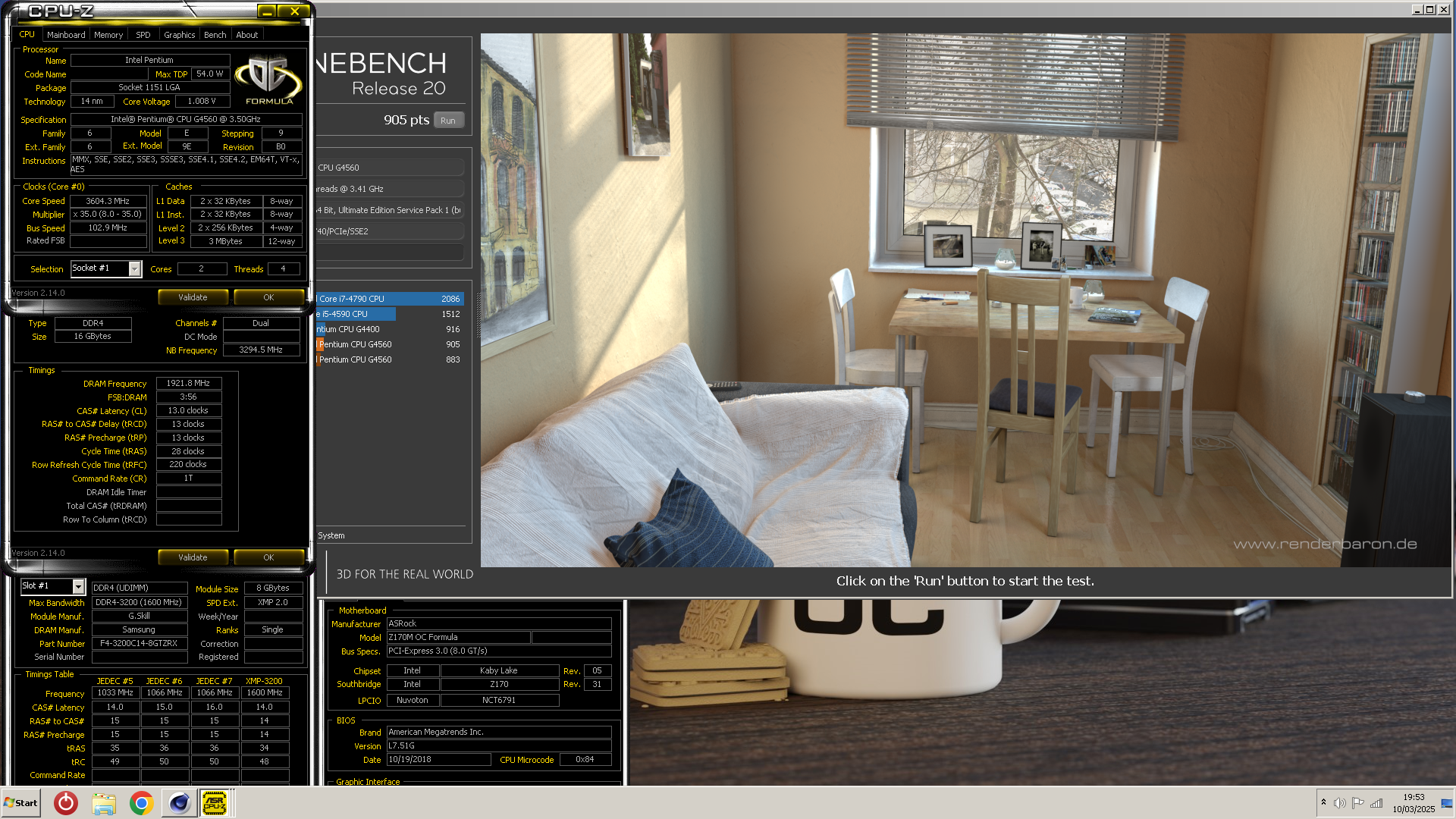Click the BIOS Version L7.51G field
1456x819 pixels.
(x=499, y=746)
